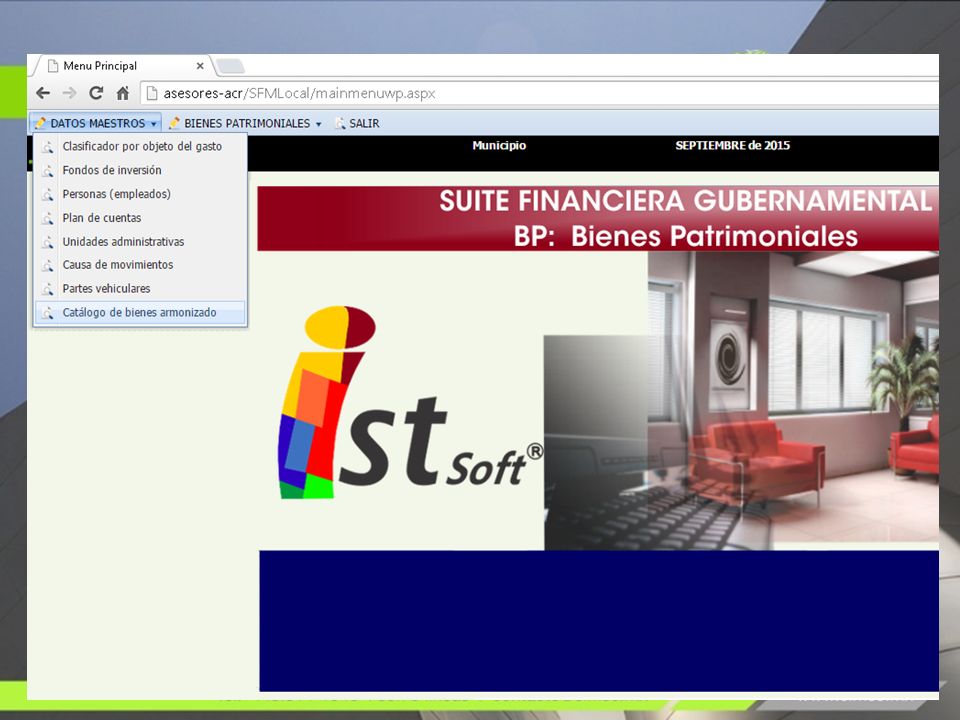Go to the browser Home icon
The width and height of the screenshot is (960, 720).
pyautogui.click(x=123, y=93)
